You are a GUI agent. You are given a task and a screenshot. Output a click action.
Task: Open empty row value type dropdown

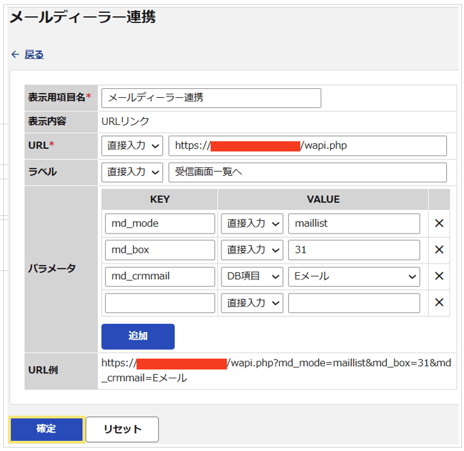pyautogui.click(x=252, y=303)
